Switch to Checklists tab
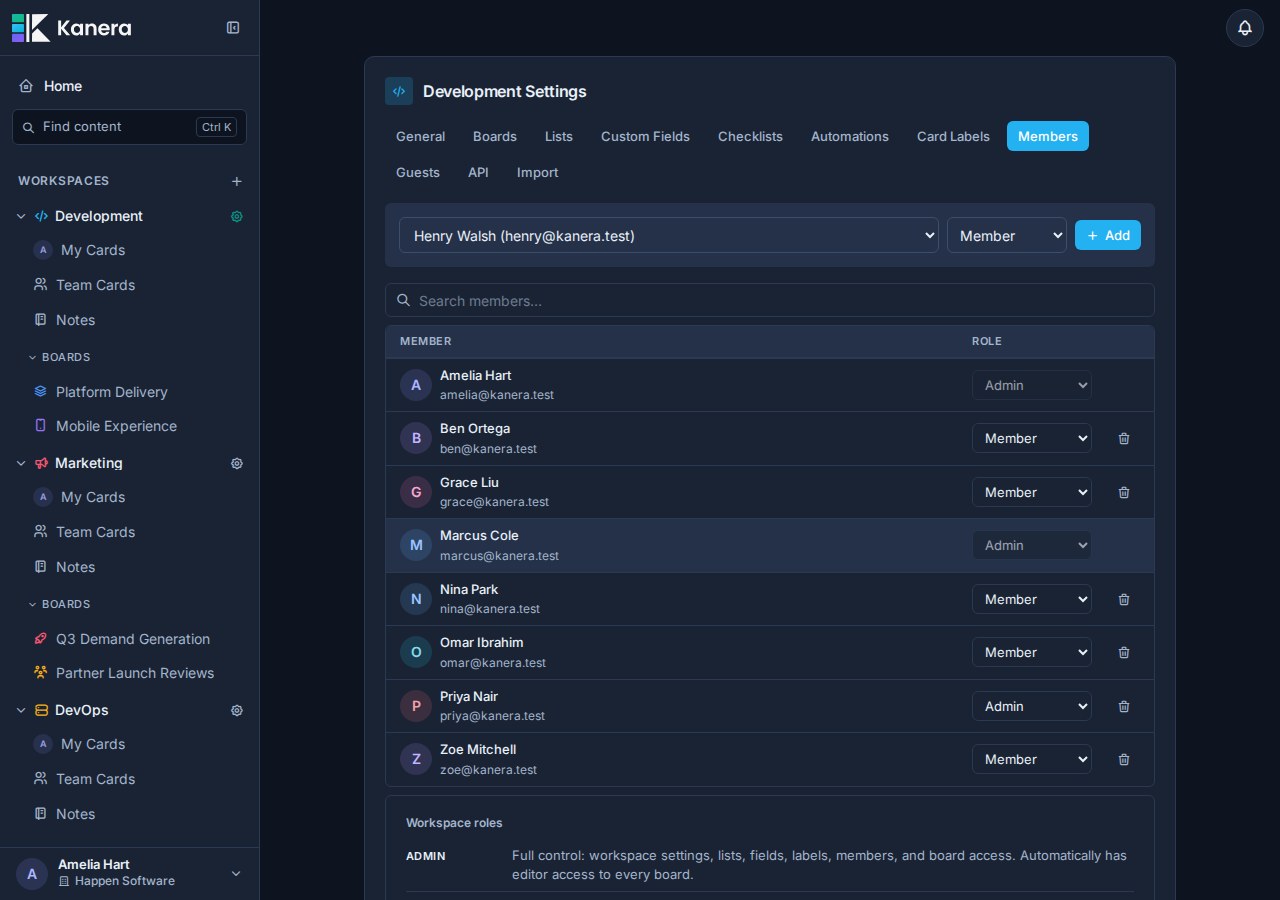The width and height of the screenshot is (1280, 900). pos(750,136)
